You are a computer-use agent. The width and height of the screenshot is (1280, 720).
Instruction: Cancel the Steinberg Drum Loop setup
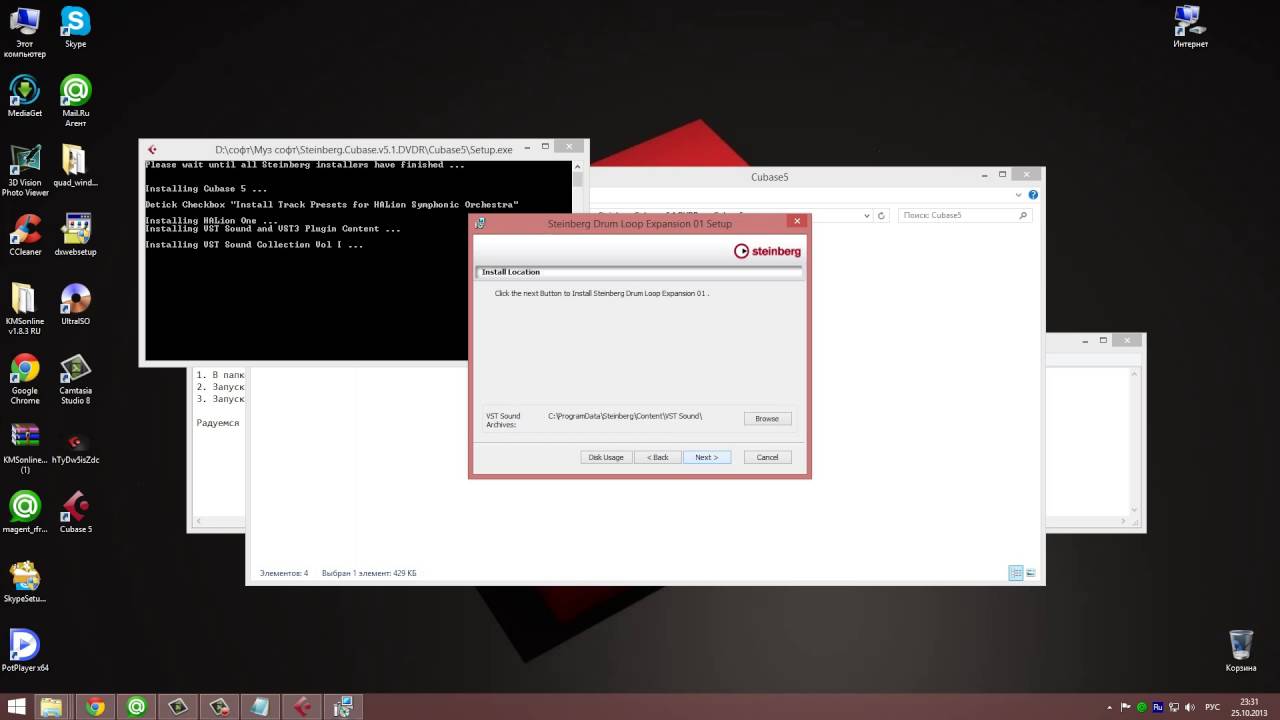coord(767,457)
